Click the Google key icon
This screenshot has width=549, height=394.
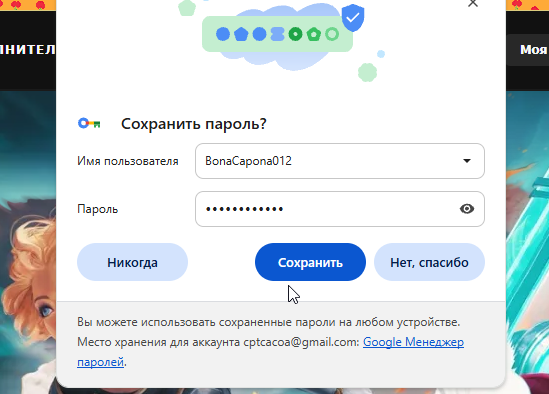tap(89, 124)
